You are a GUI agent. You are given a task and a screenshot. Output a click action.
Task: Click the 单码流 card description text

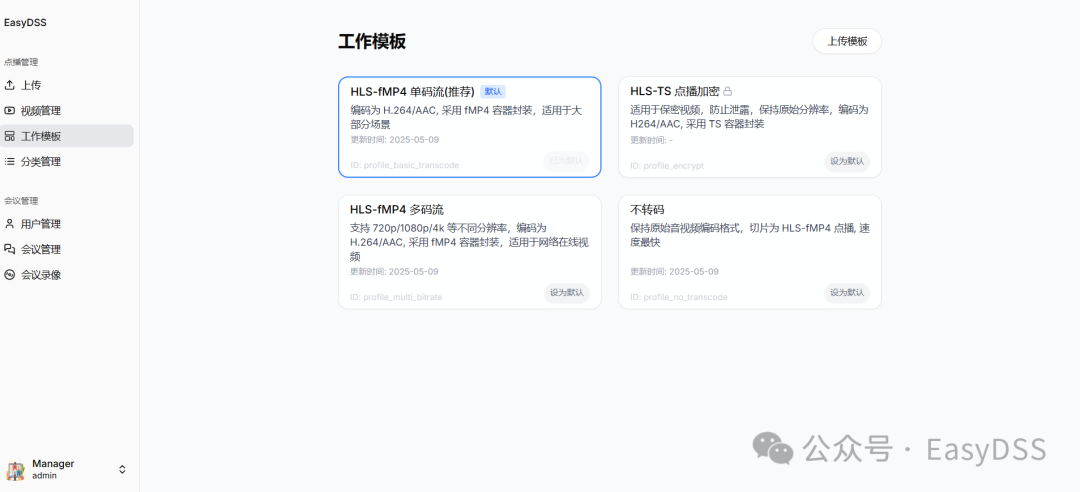(466, 117)
